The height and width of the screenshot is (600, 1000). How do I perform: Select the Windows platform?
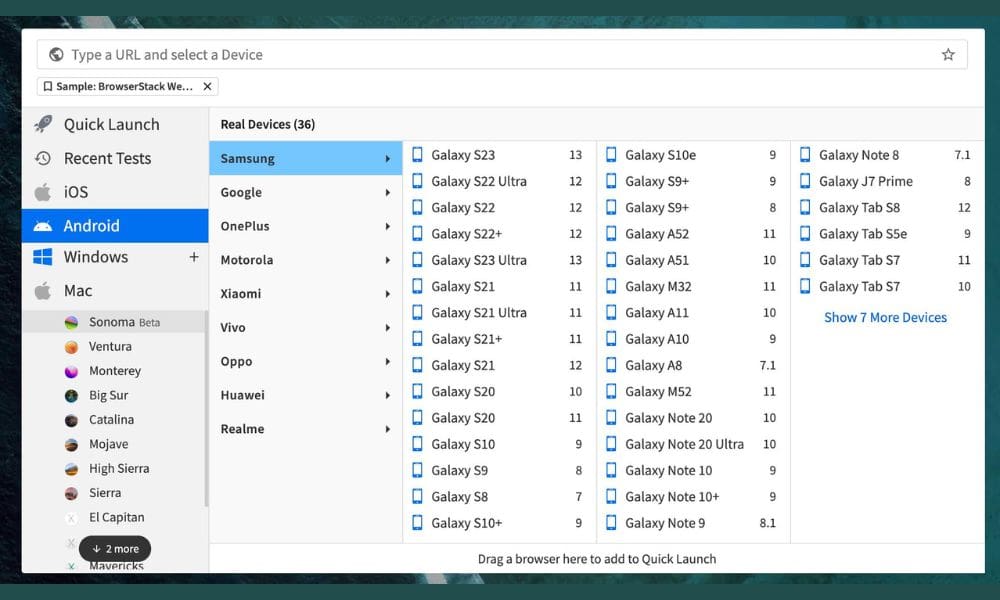[x=115, y=257]
